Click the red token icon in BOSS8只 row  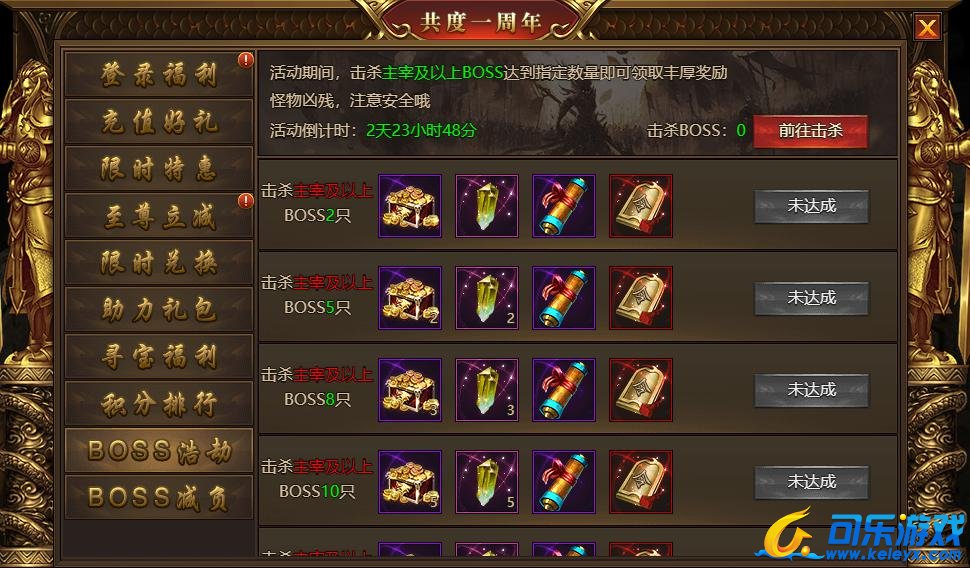(x=641, y=390)
